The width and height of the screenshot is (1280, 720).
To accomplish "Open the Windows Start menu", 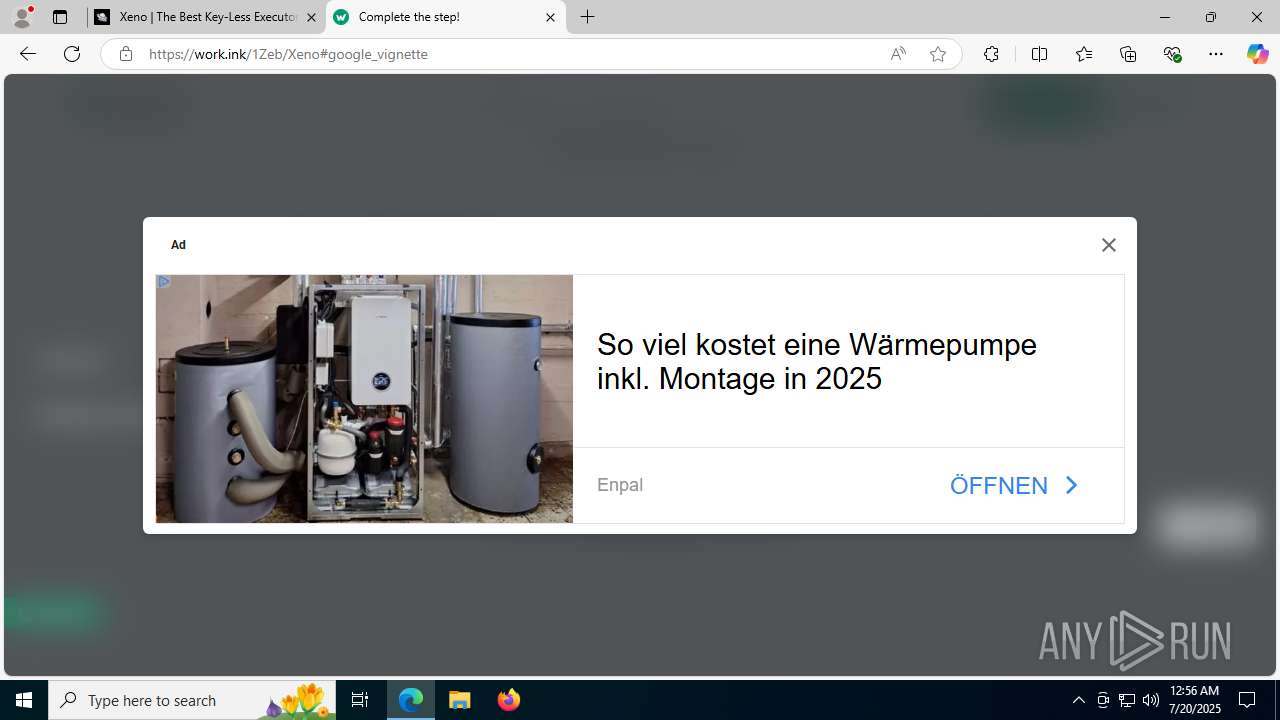I will pyautogui.click(x=24, y=700).
